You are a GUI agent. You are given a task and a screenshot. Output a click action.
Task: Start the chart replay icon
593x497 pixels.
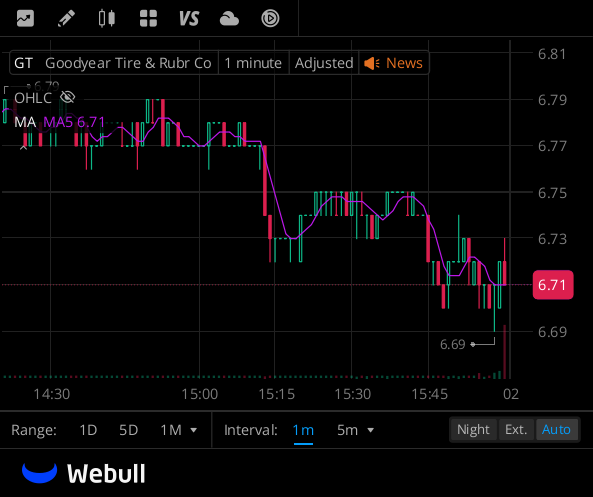[x=270, y=18]
